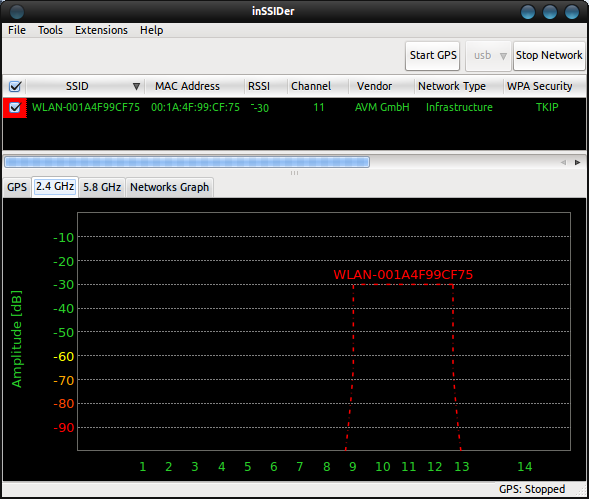Click the scroll right arrow

(577, 162)
